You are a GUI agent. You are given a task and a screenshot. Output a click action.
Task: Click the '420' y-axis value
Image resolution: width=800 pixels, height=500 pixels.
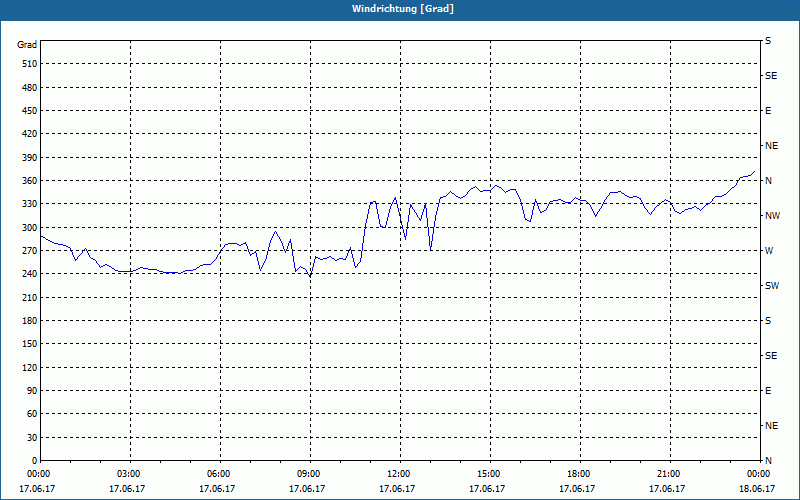click(x=30, y=134)
